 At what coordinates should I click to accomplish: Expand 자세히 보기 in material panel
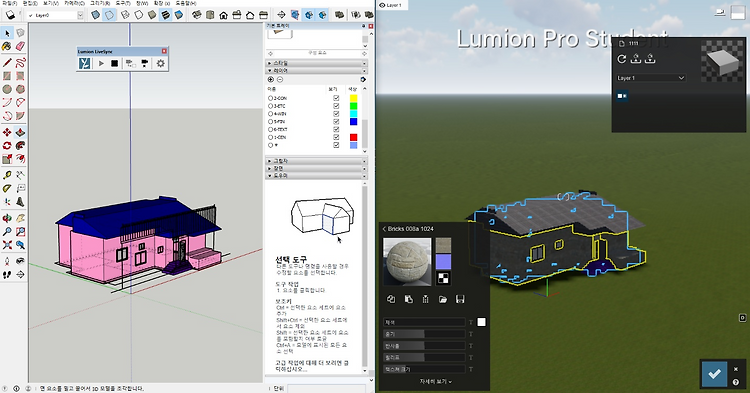point(435,382)
